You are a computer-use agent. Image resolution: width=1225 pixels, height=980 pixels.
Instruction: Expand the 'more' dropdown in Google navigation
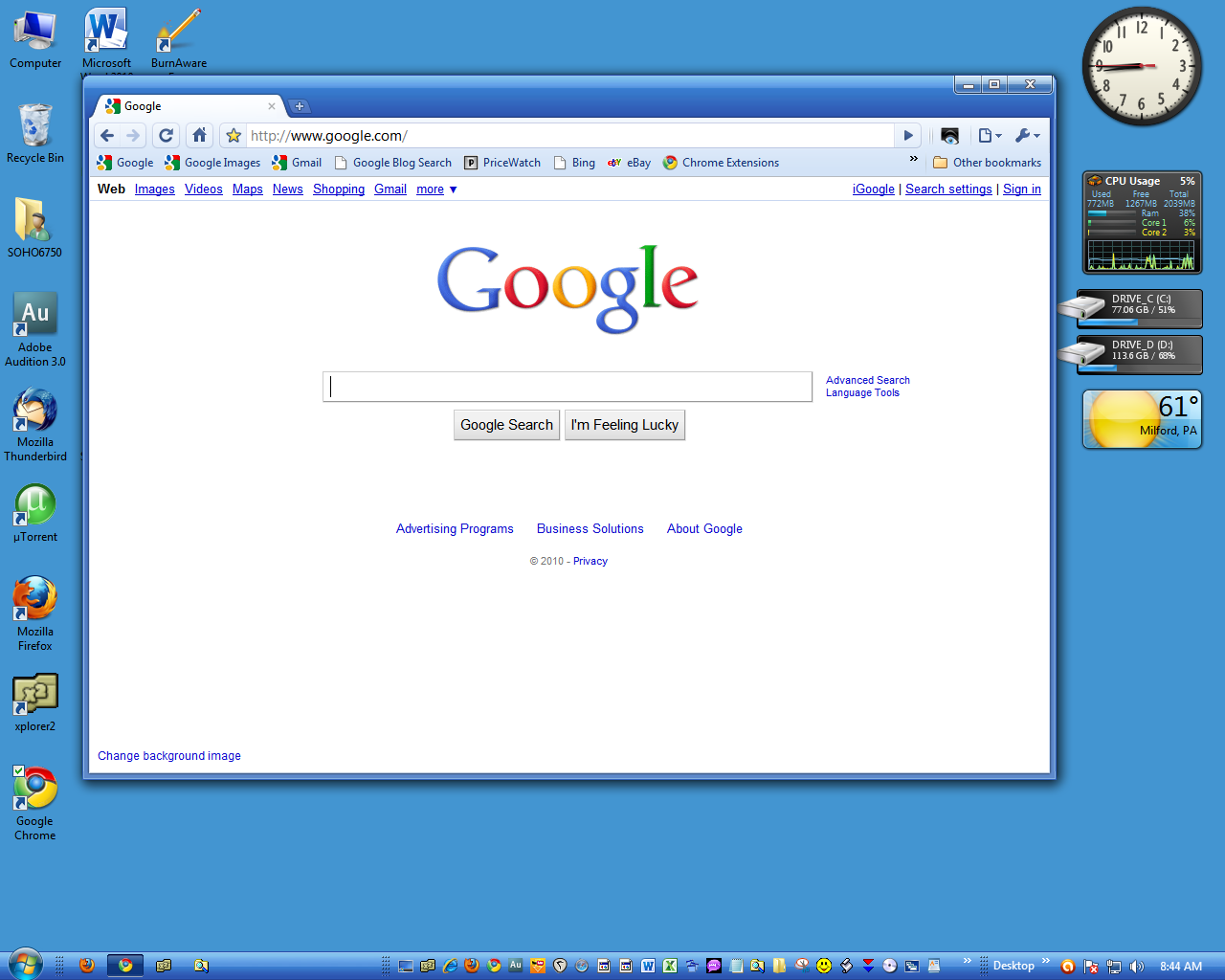coord(436,189)
